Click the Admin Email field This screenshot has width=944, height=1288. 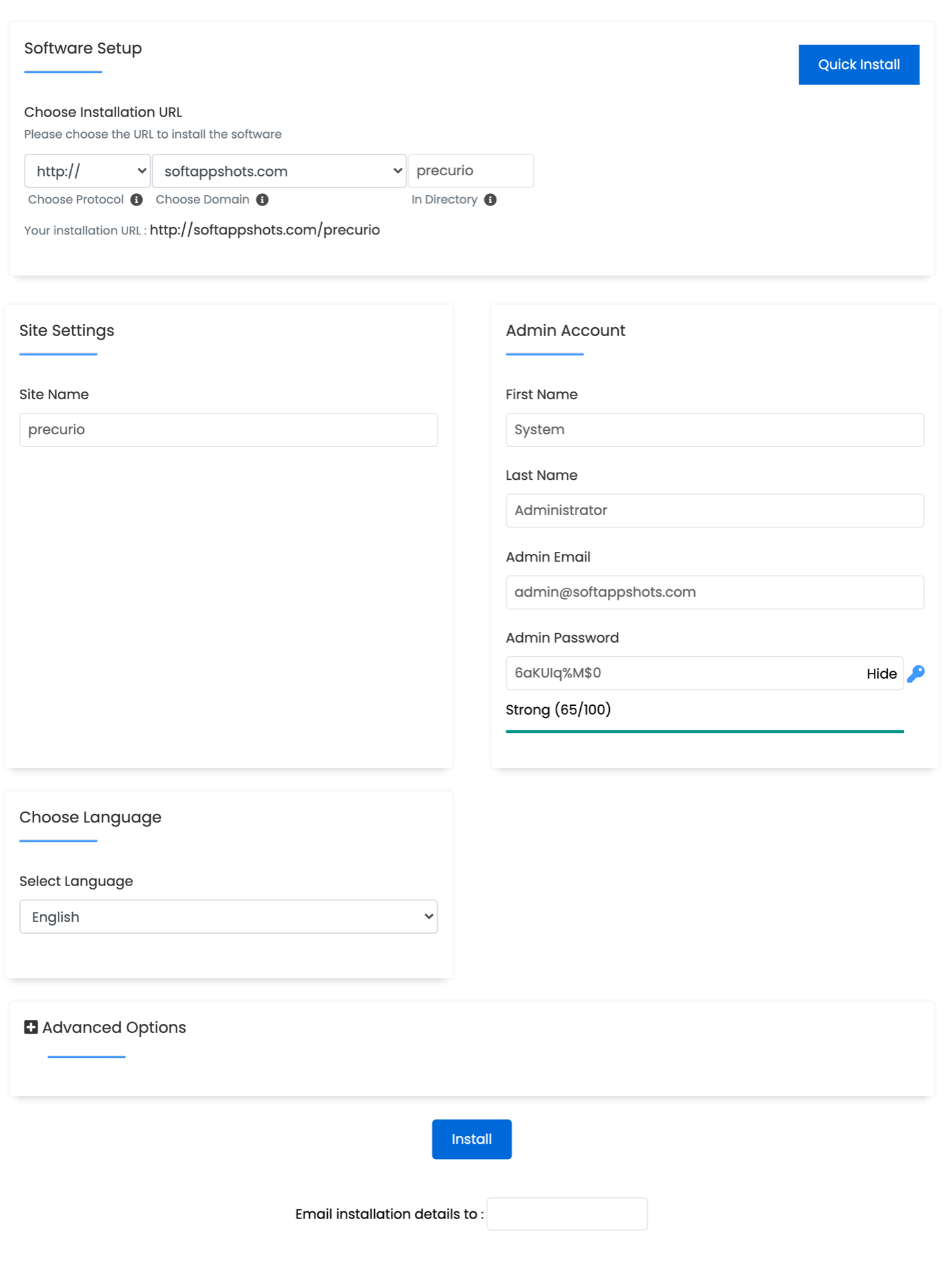[715, 592]
